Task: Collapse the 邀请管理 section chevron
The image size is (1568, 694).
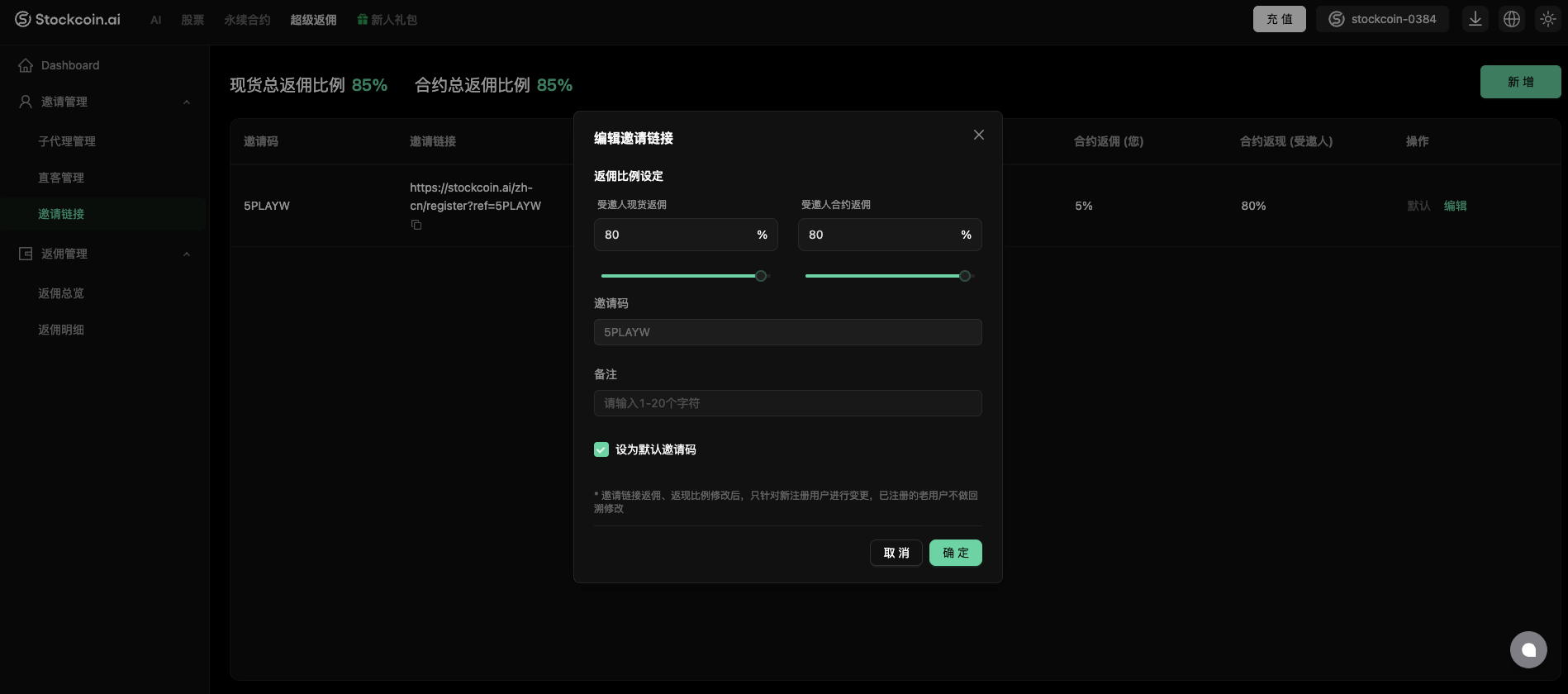Action: [x=187, y=102]
